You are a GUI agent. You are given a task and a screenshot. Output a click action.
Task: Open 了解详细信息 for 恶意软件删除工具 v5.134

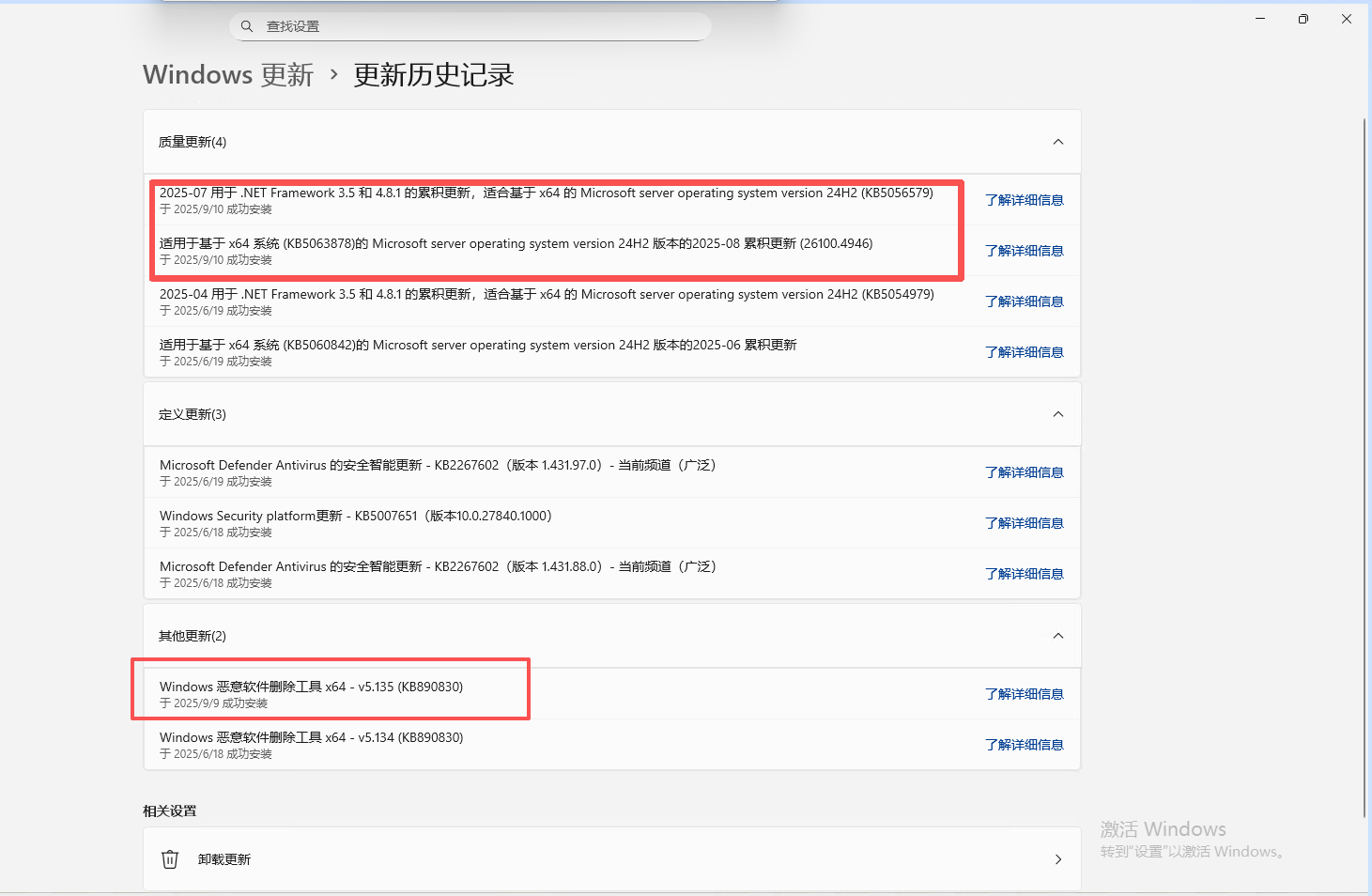point(1025,744)
